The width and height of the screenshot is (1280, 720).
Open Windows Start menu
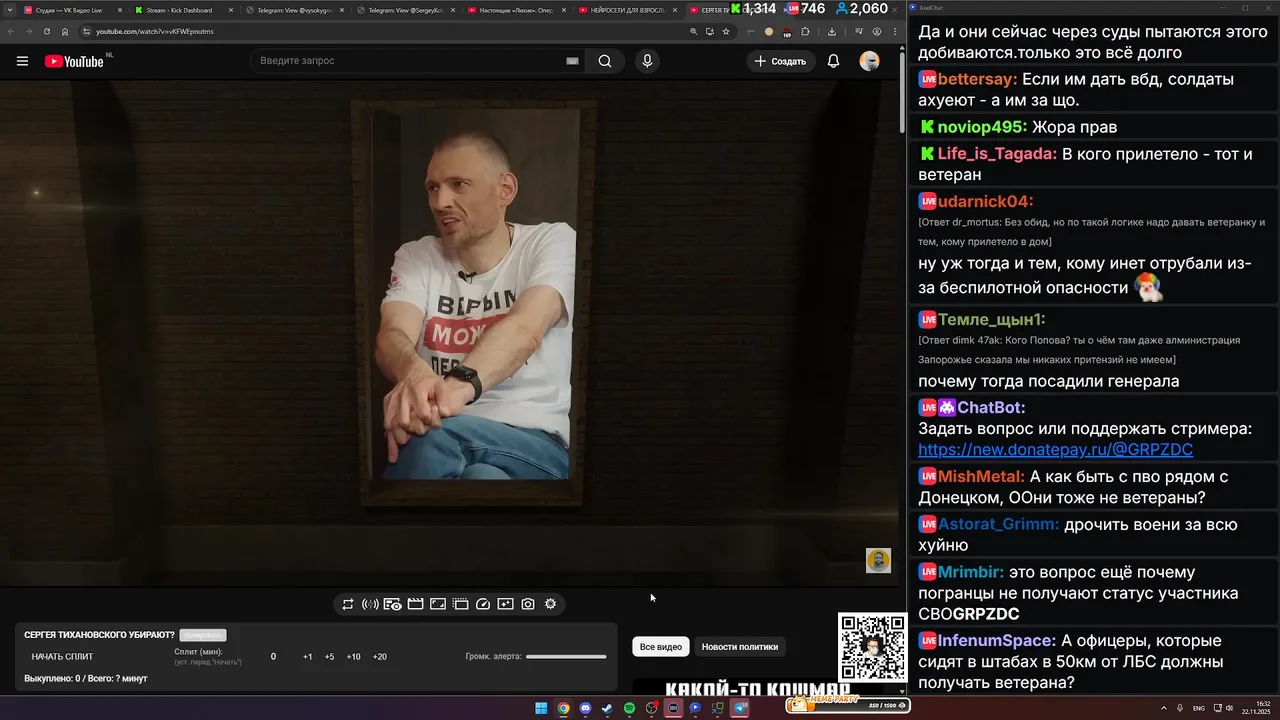(541, 708)
